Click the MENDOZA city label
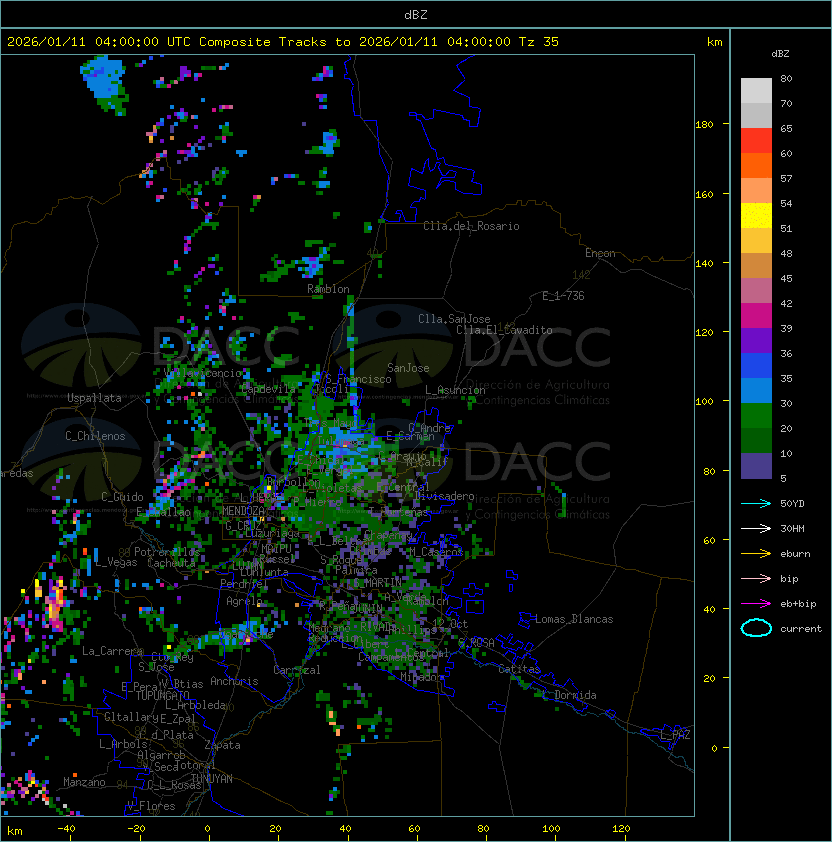 point(243,511)
